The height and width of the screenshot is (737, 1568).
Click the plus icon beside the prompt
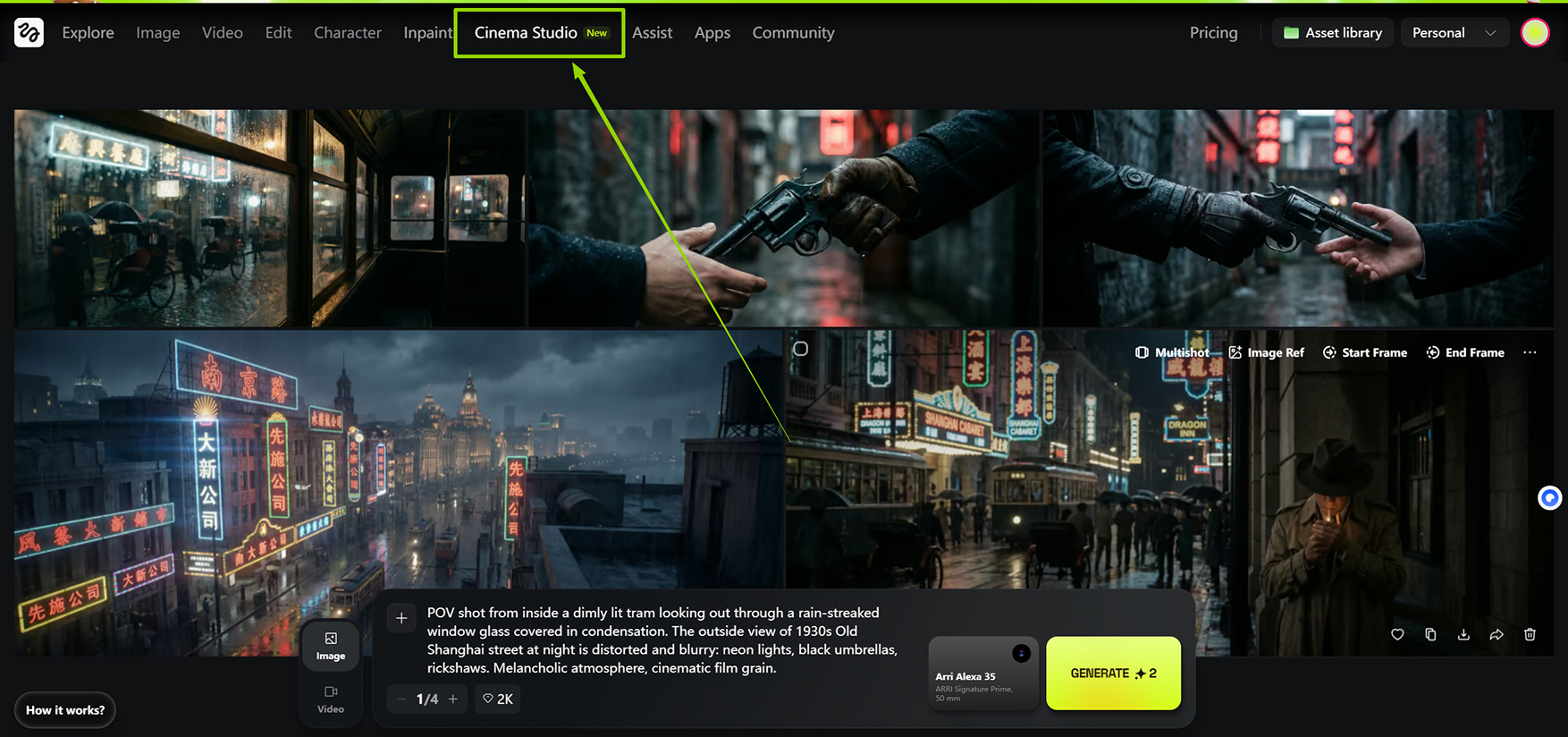pos(401,618)
